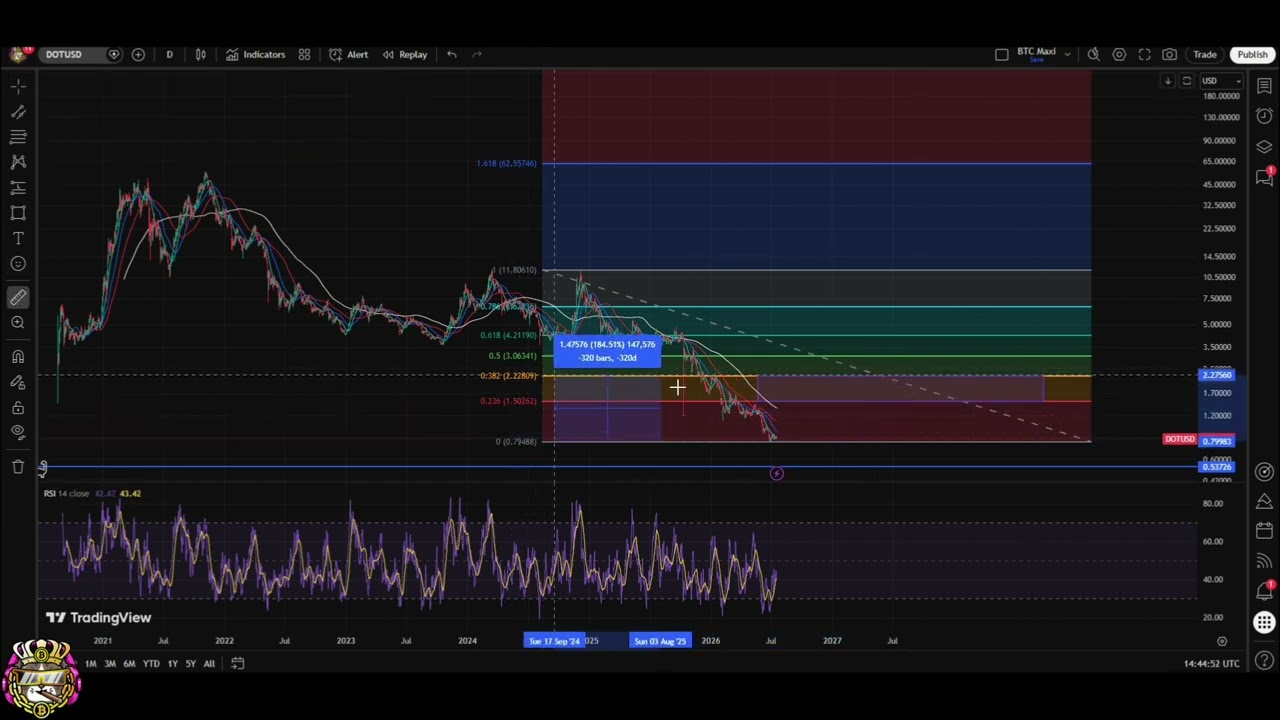
Task: Open the candlestick chart style selector
Action: 201,54
